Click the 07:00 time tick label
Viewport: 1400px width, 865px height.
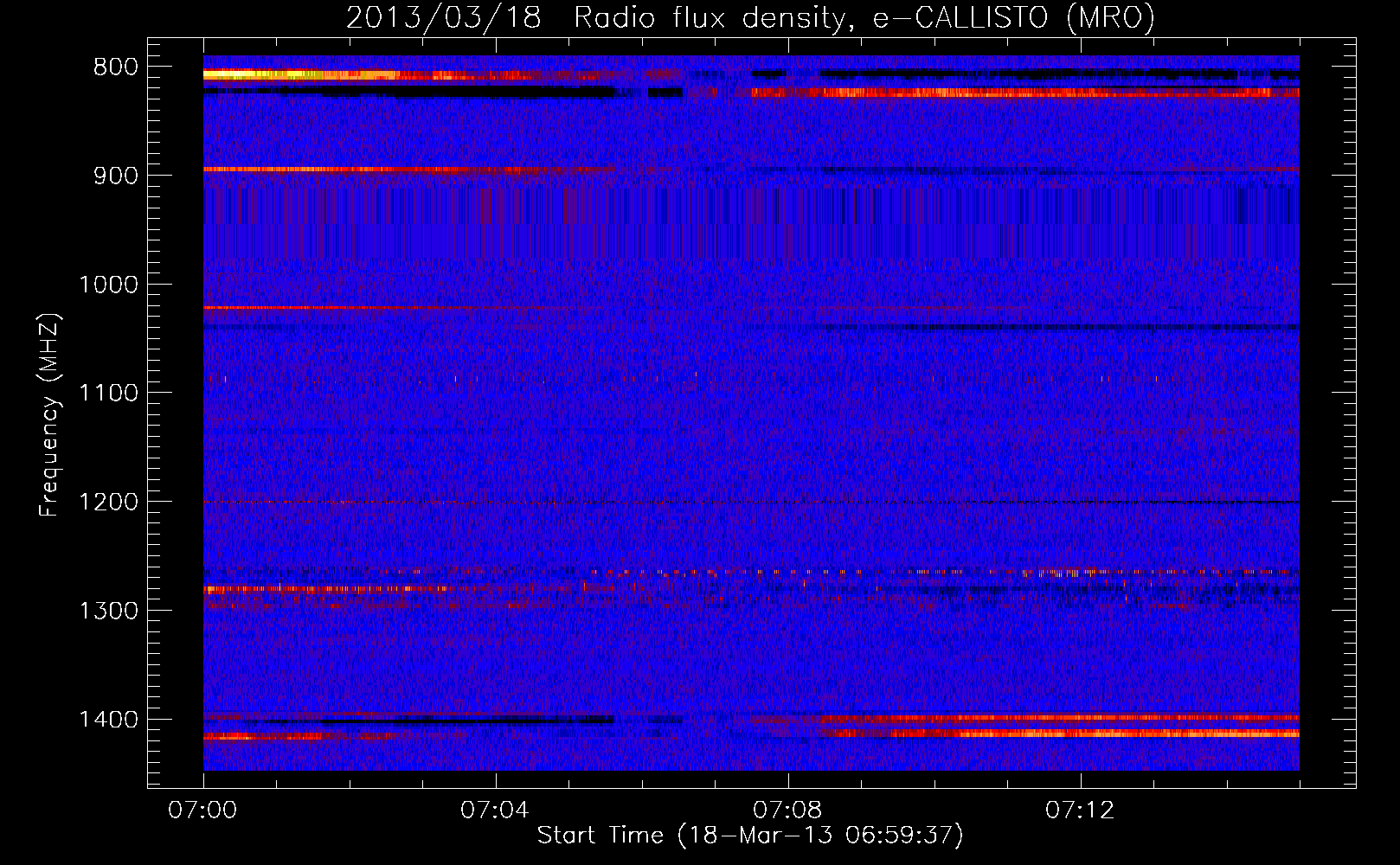coord(202,811)
